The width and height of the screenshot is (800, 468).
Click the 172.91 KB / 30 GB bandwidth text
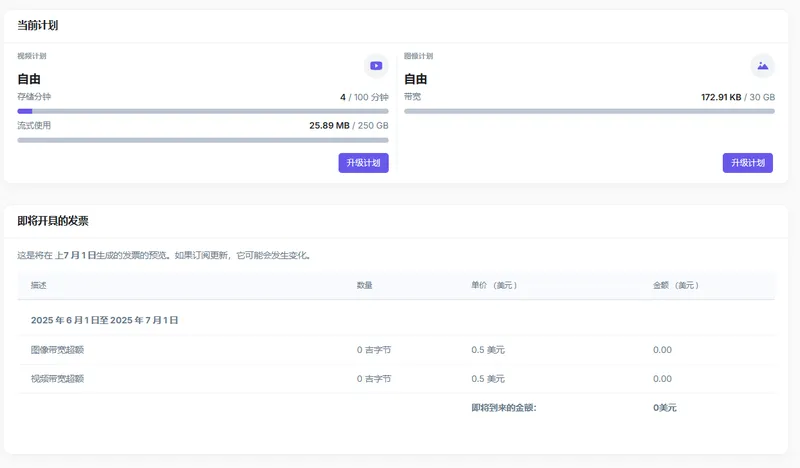(x=737, y=97)
